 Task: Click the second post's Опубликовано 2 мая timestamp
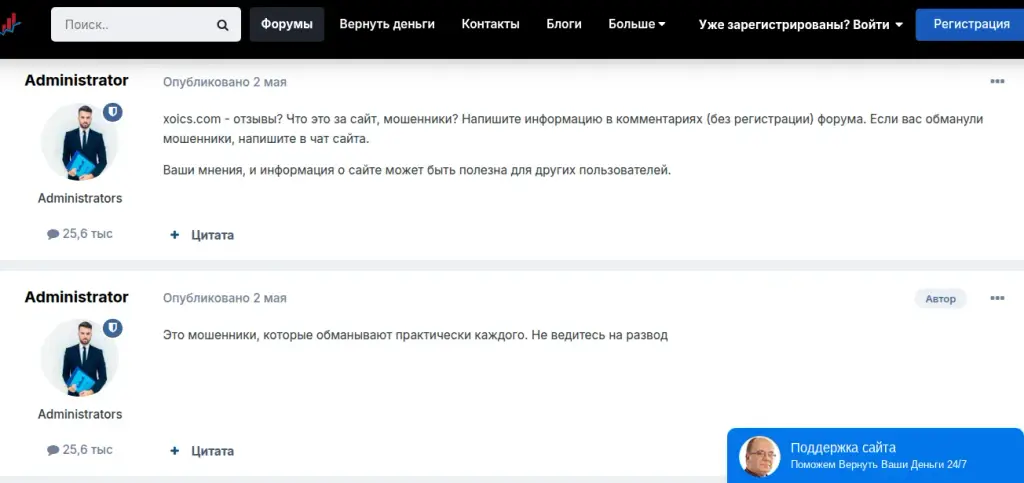(225, 298)
